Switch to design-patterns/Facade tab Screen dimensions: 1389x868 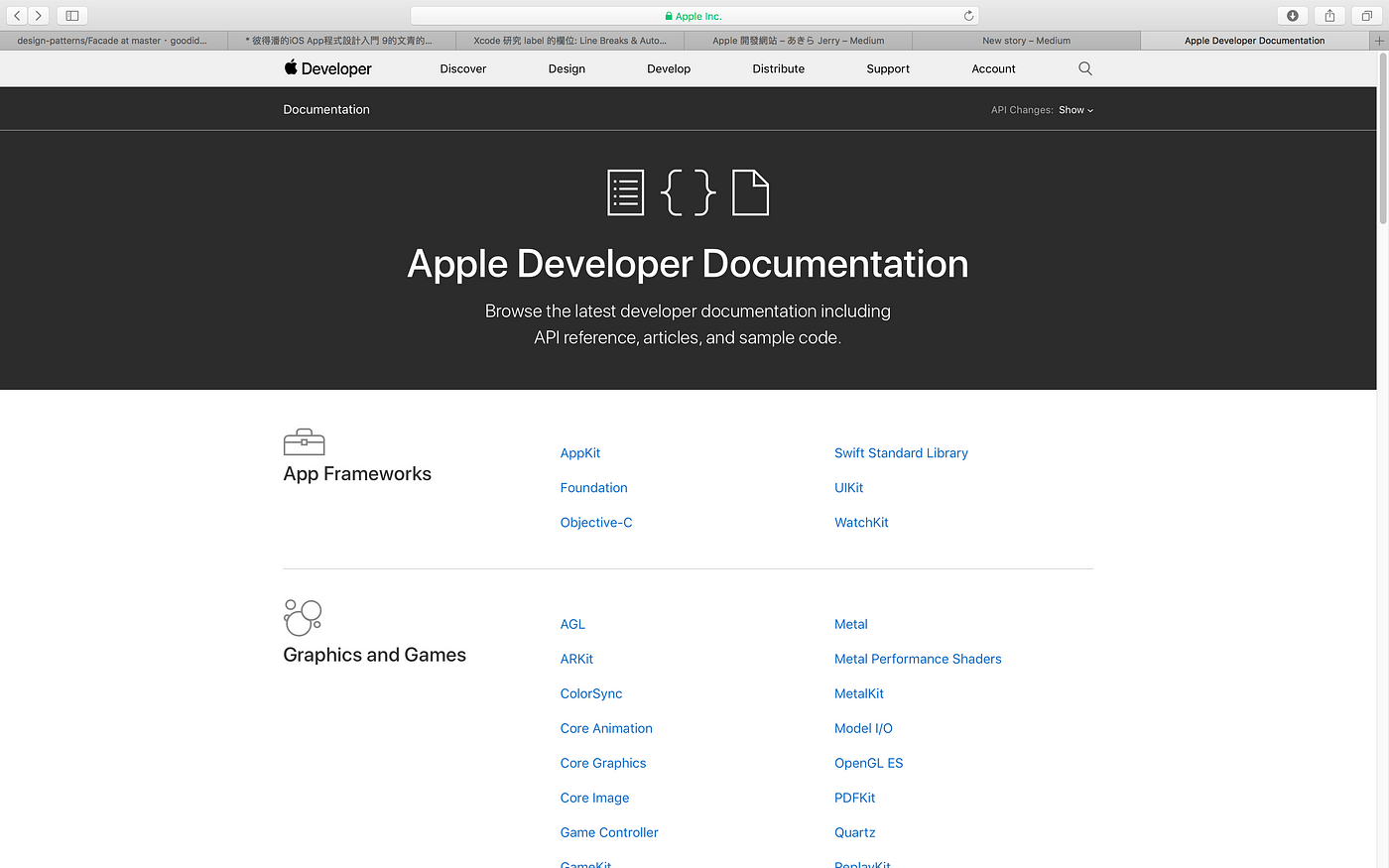[x=113, y=41]
